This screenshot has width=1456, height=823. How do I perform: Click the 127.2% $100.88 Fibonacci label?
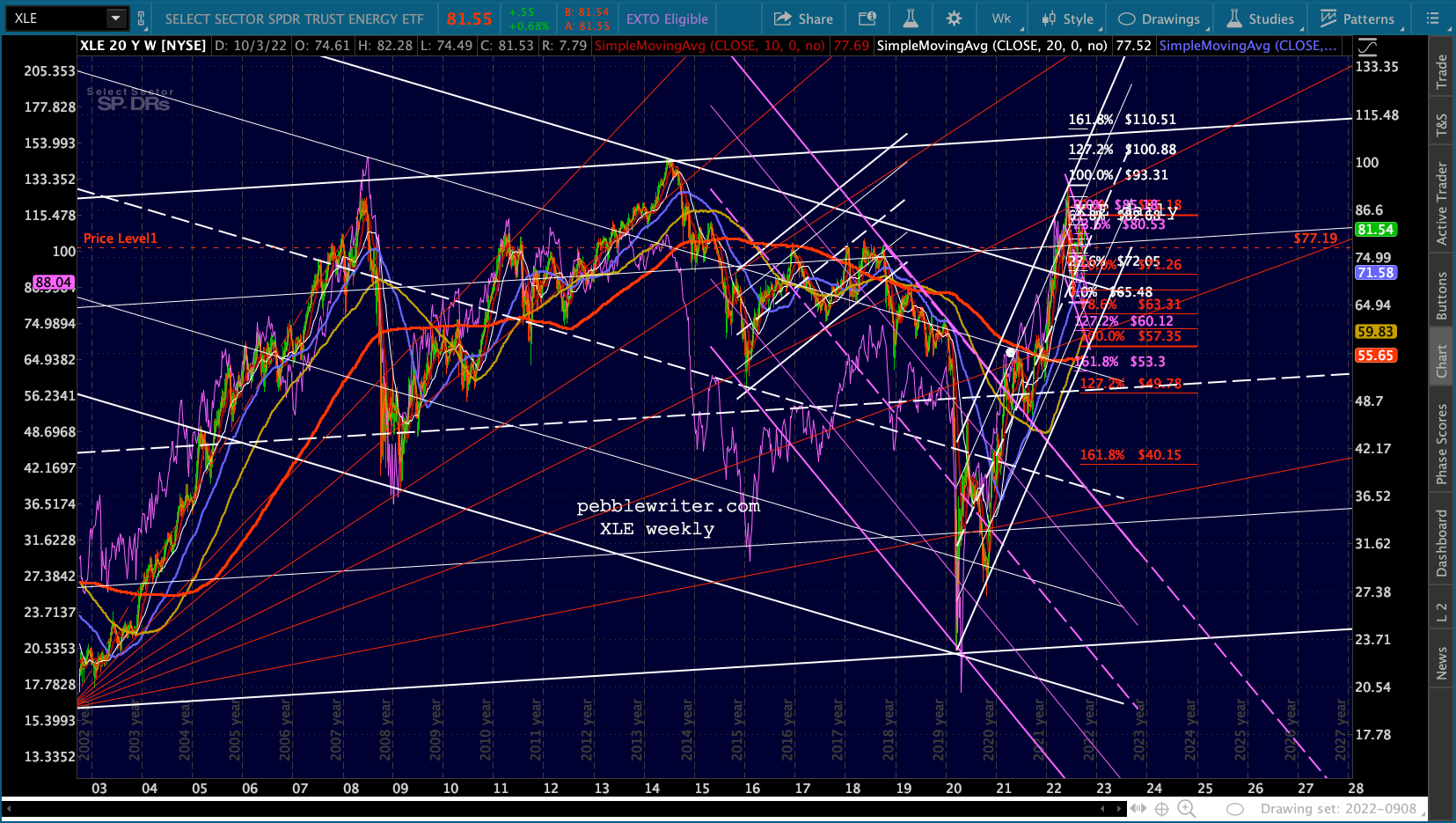[x=1122, y=150]
